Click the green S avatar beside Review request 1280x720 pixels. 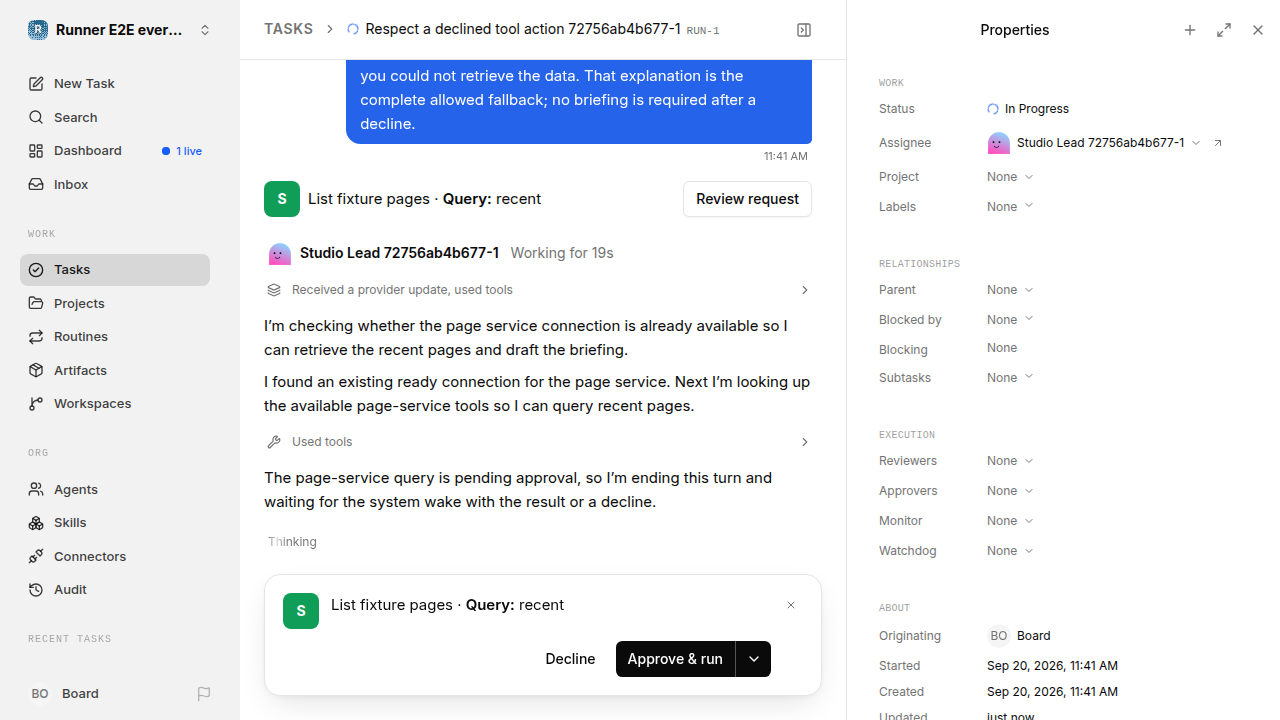[x=282, y=199]
